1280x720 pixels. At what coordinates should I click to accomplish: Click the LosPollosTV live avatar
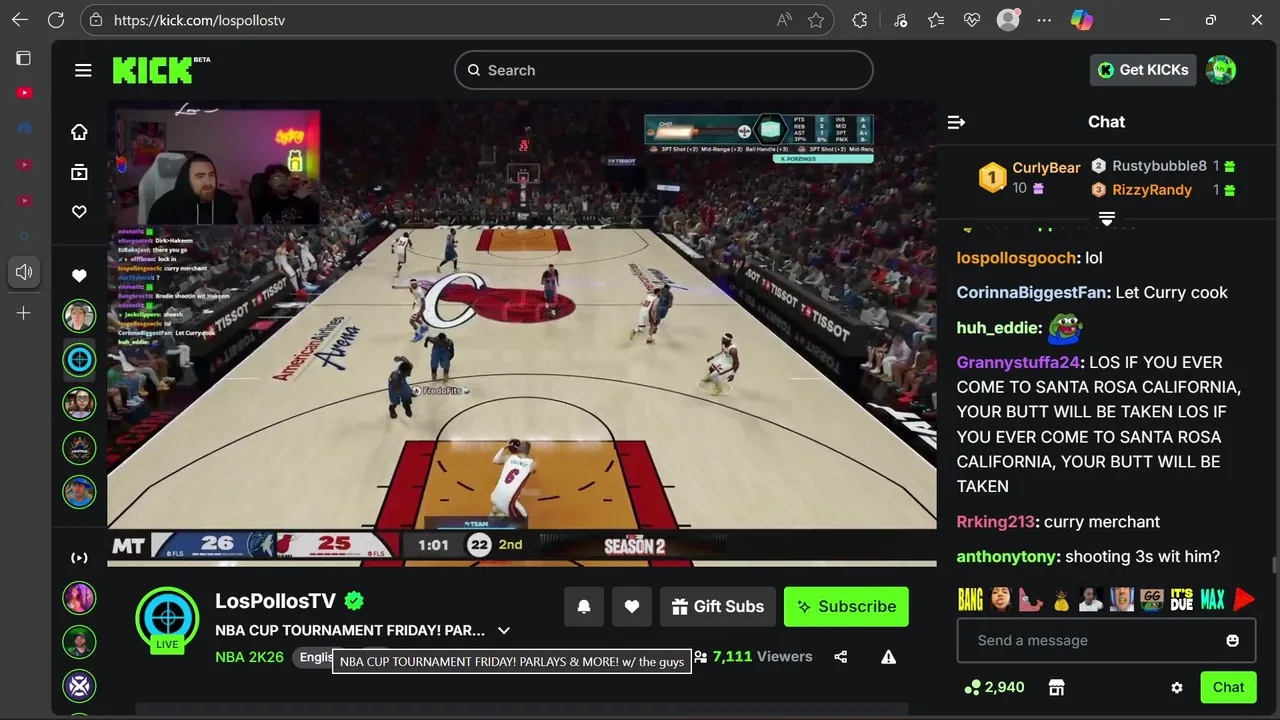coord(167,620)
